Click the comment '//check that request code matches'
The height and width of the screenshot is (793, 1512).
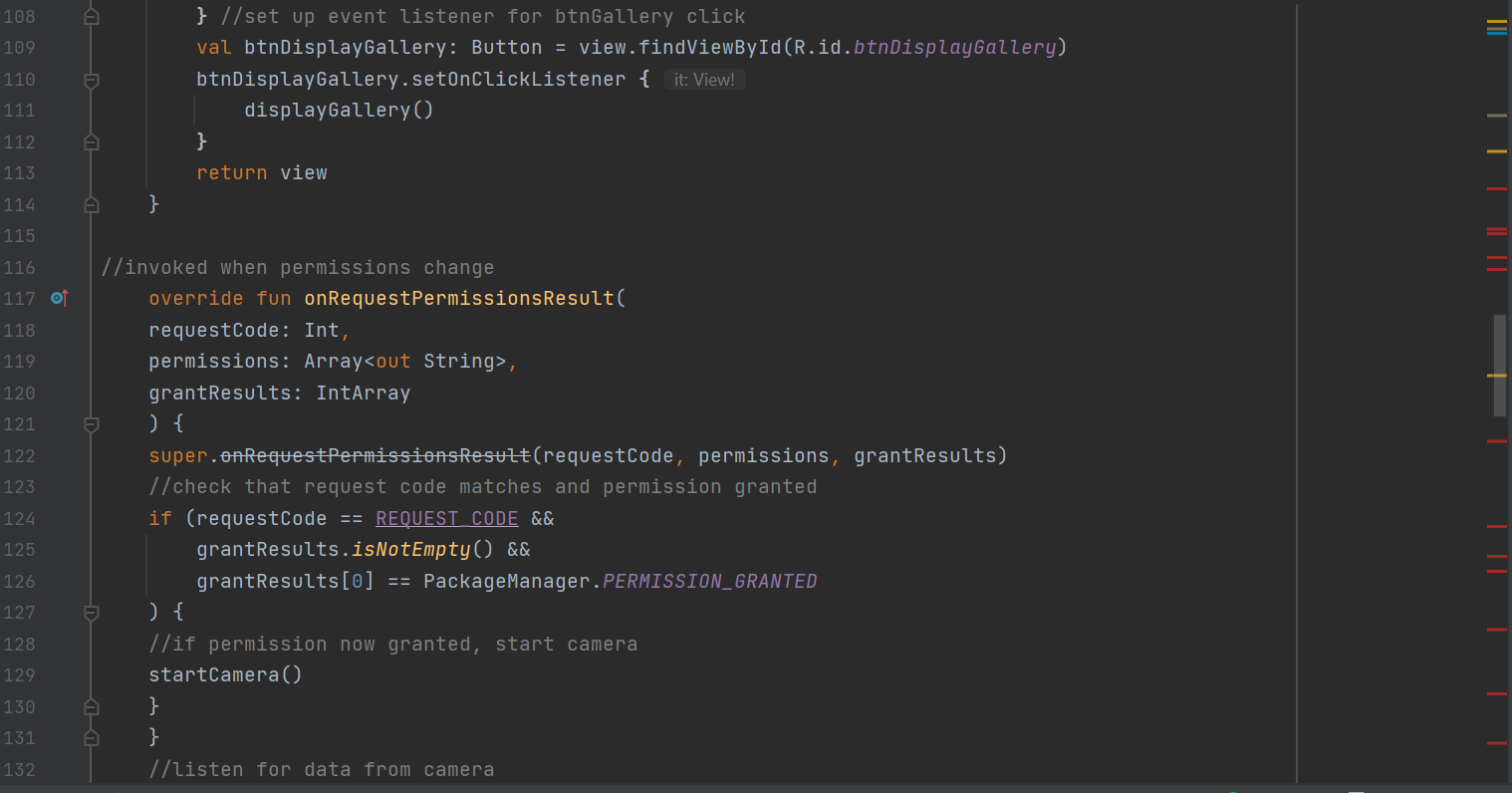coord(483,486)
